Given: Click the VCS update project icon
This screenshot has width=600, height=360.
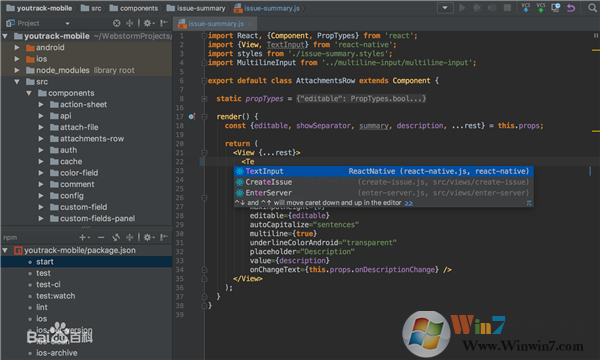Looking at the screenshot, I should [526, 8].
